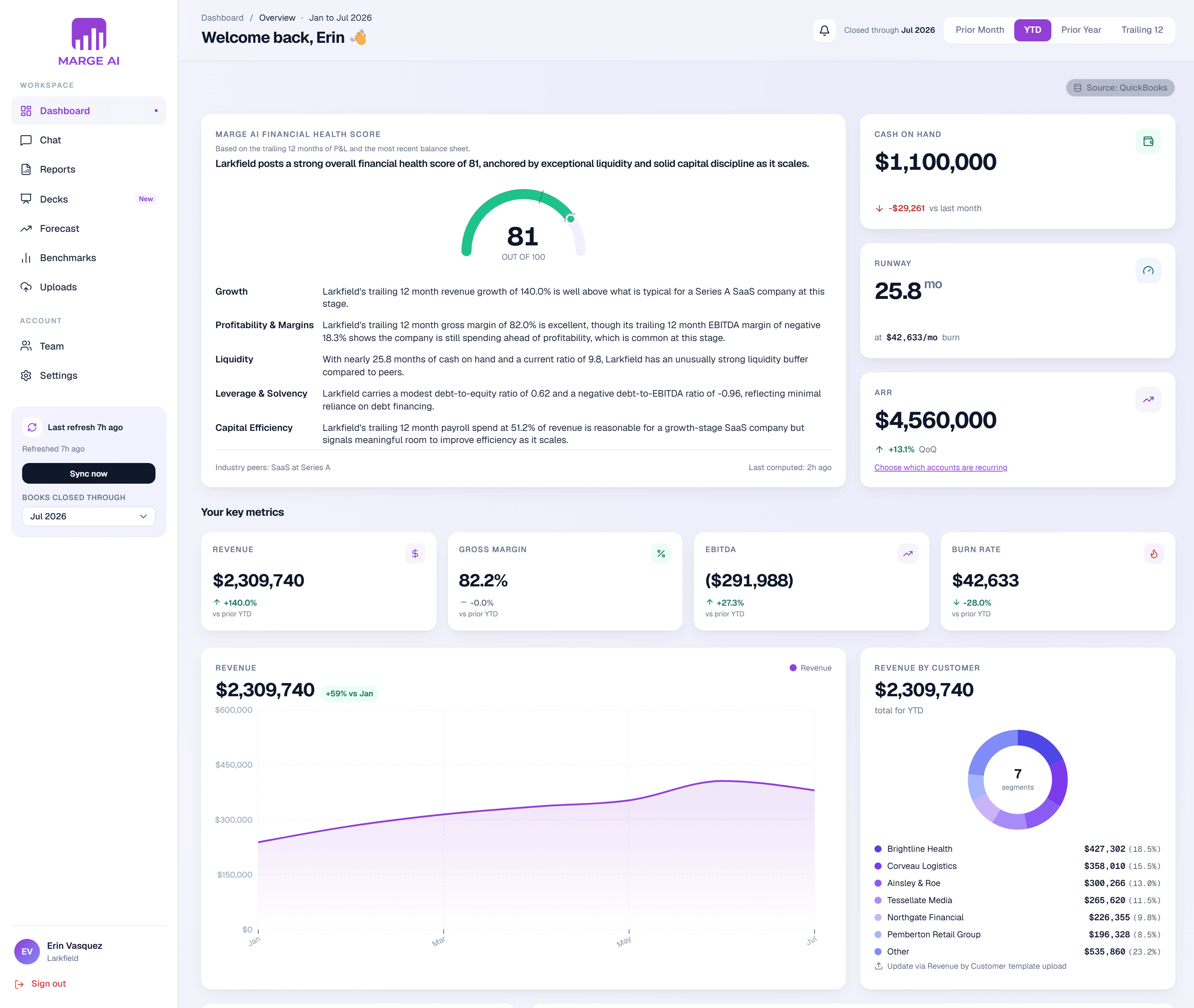Click the database icon in Source: QuickBooks badge

pos(1077,88)
